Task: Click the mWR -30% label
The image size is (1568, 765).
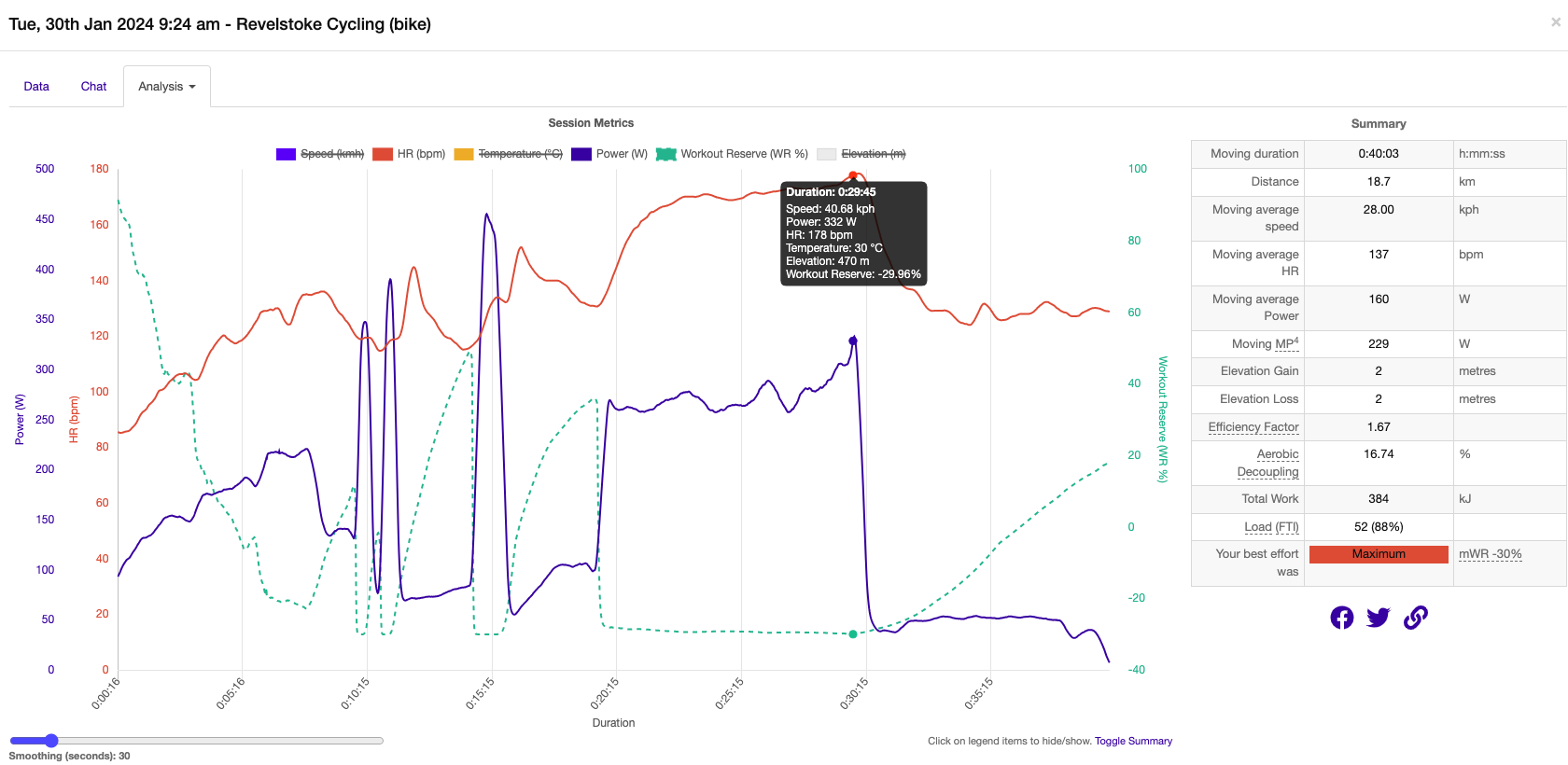Action: pos(1490,554)
